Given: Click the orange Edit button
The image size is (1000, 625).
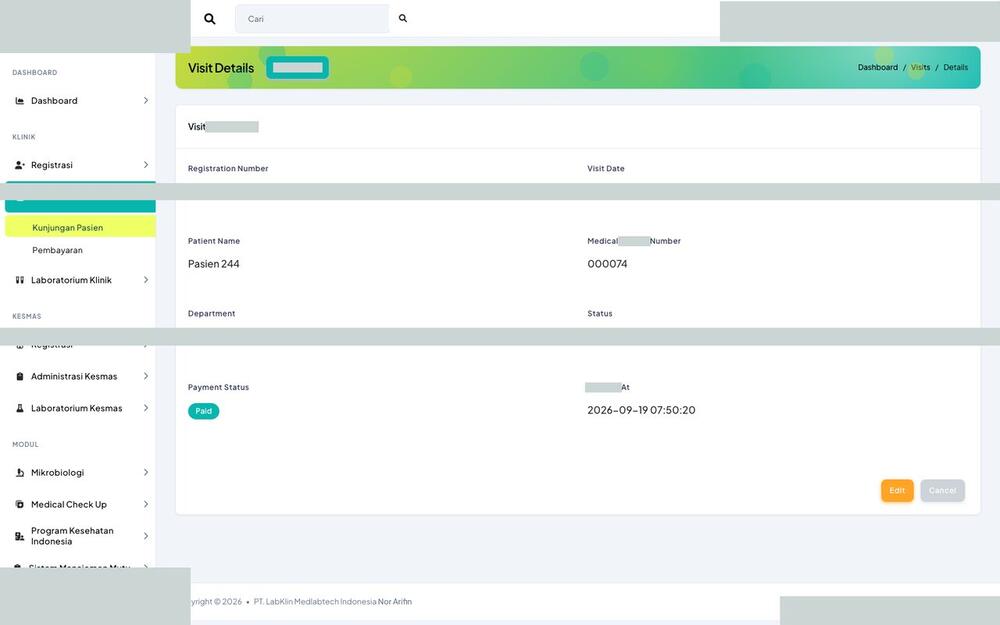Looking at the screenshot, I should click(897, 490).
